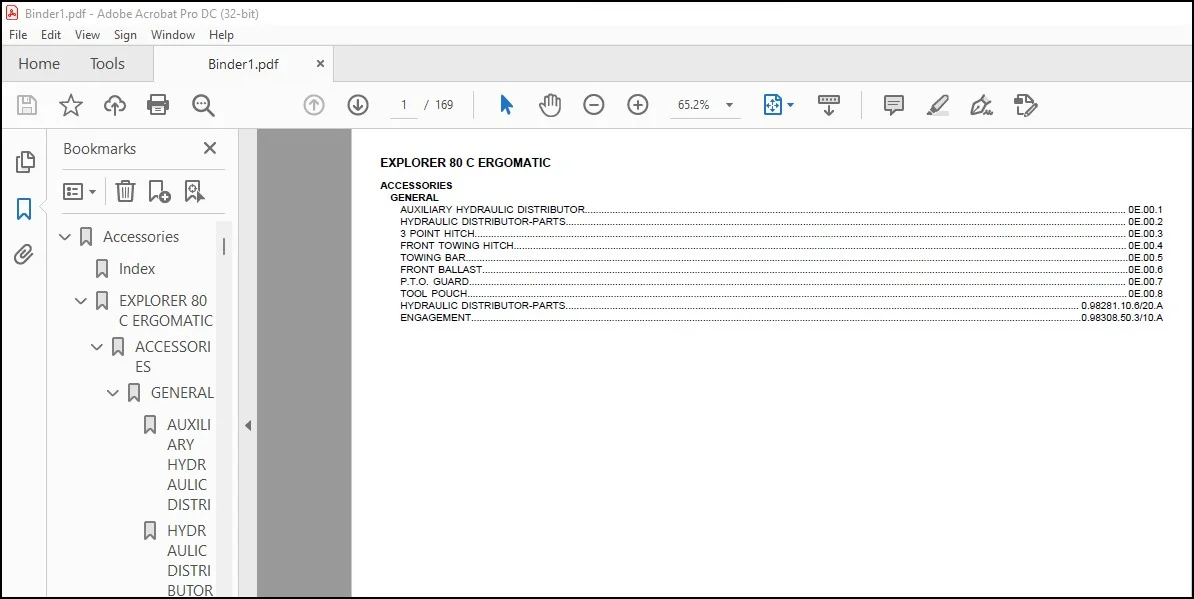Activate the Hand pan tool
1194x599 pixels.
pyautogui.click(x=550, y=105)
